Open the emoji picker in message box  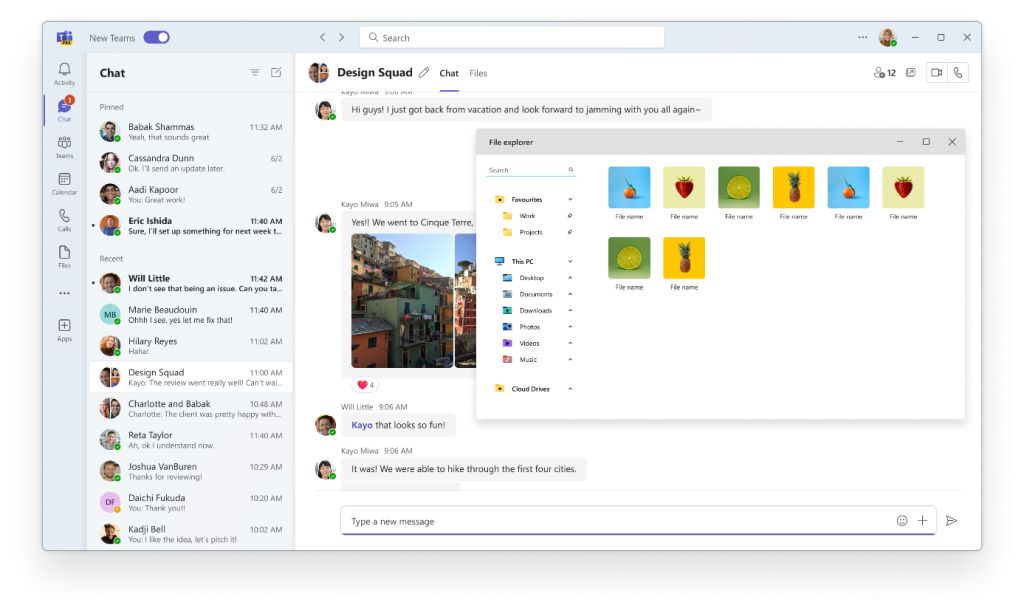pyautogui.click(x=902, y=521)
